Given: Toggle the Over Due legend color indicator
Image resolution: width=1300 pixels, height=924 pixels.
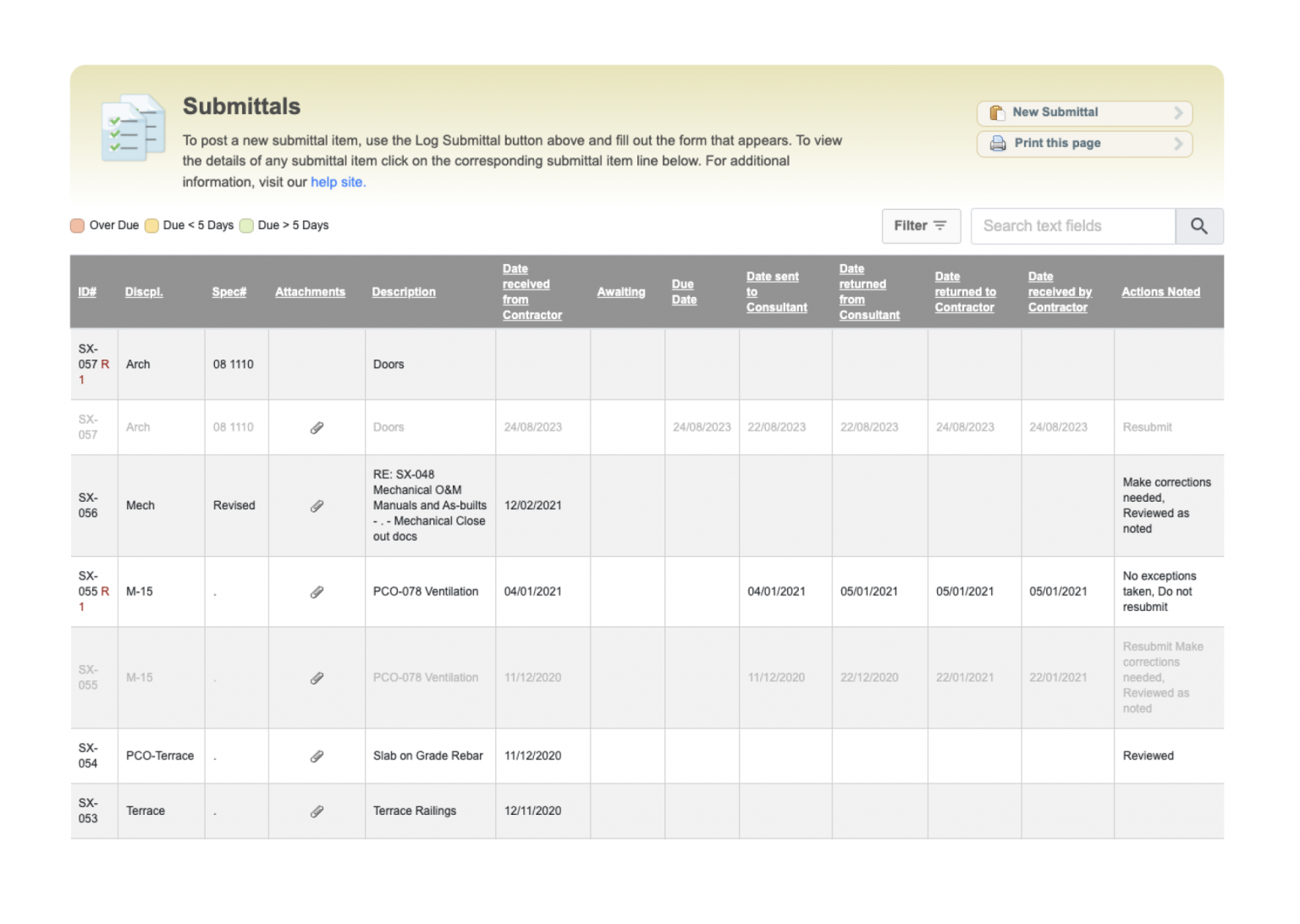Looking at the screenshot, I should coord(77,225).
